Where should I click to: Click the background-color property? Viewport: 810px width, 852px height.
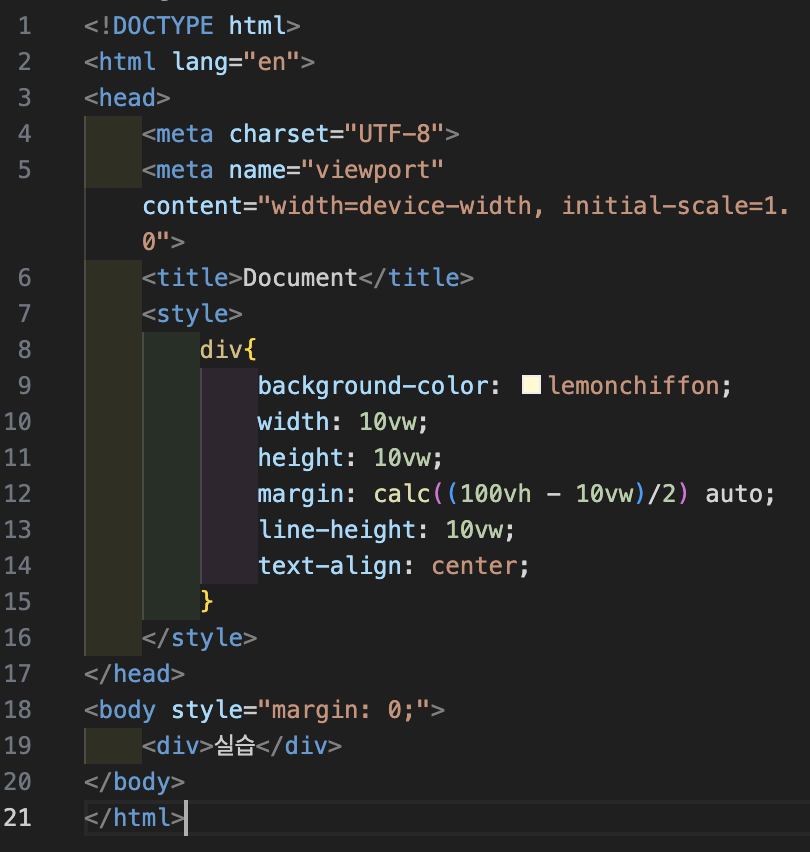pyautogui.click(x=373, y=386)
